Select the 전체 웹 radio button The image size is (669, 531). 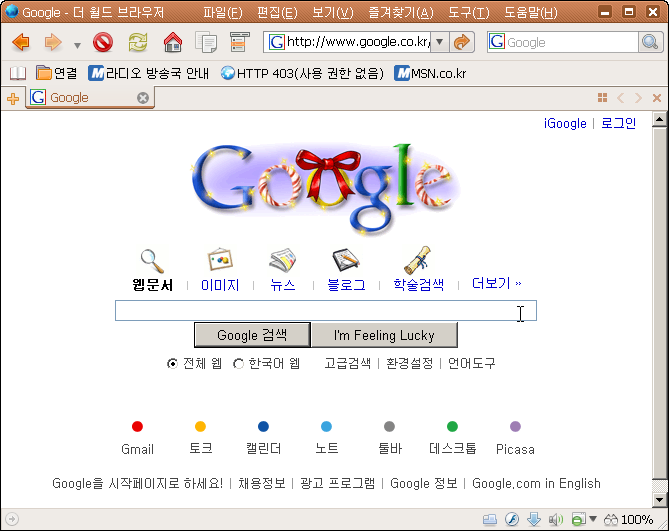(x=172, y=364)
